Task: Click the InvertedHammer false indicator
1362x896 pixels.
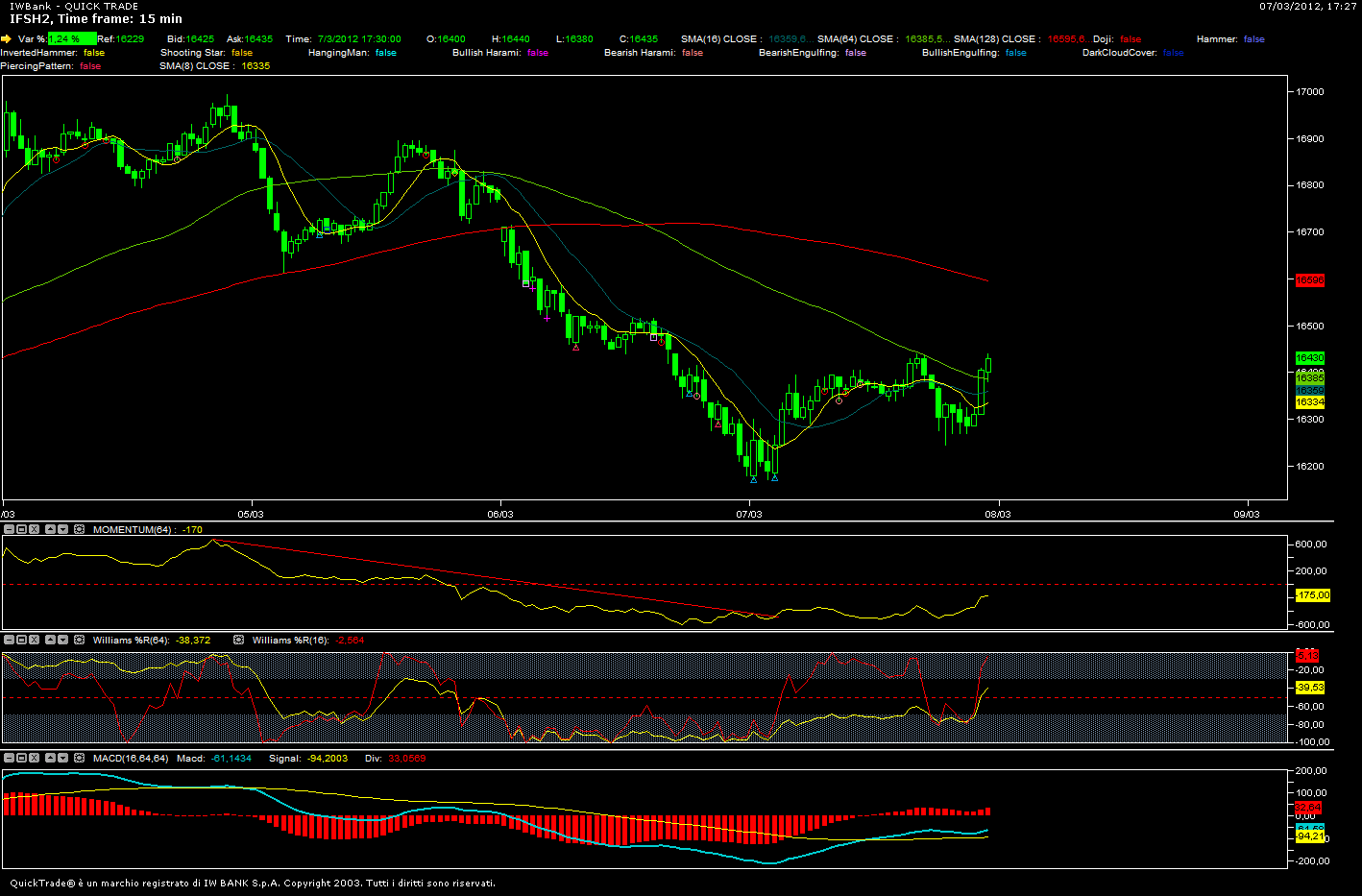Action: [53, 53]
